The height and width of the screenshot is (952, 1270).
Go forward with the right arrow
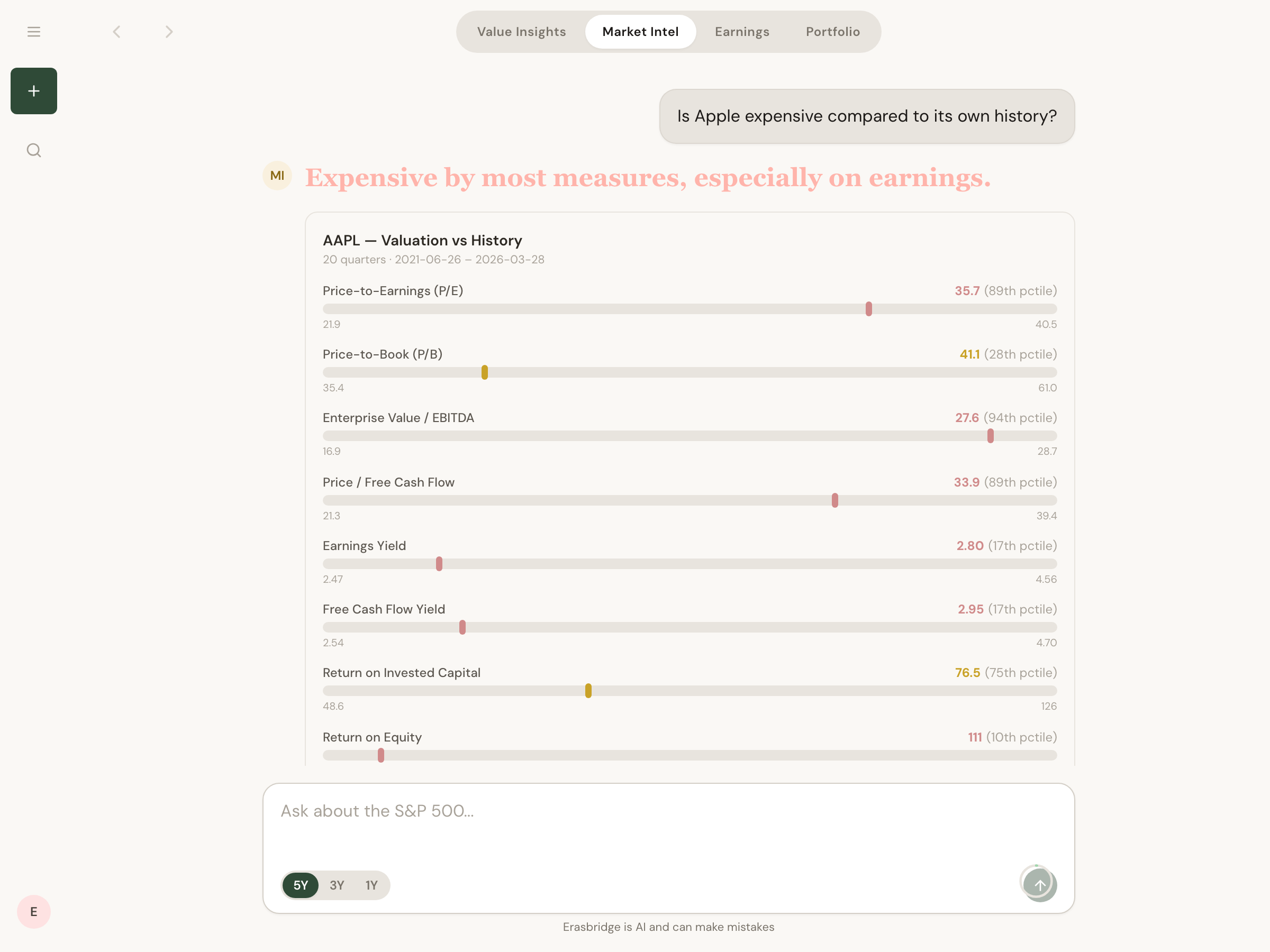tap(169, 32)
